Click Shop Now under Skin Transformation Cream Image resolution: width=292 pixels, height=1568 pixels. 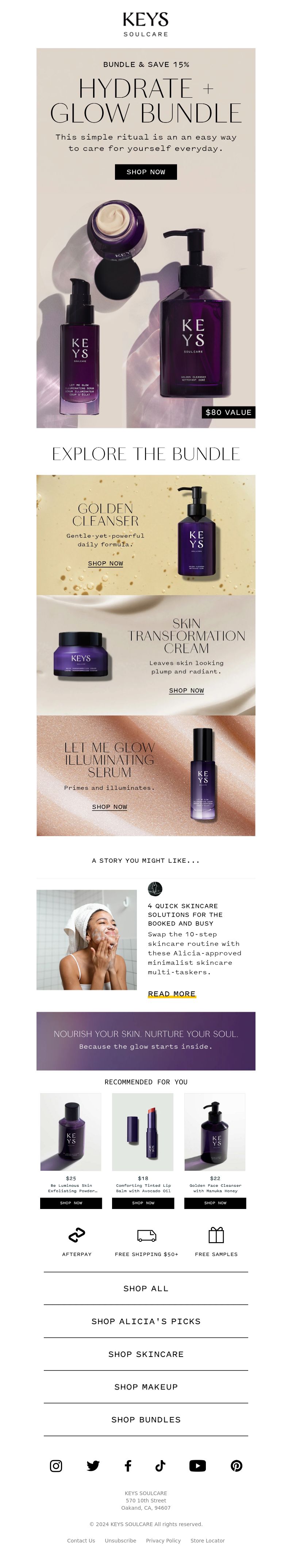coord(187,690)
